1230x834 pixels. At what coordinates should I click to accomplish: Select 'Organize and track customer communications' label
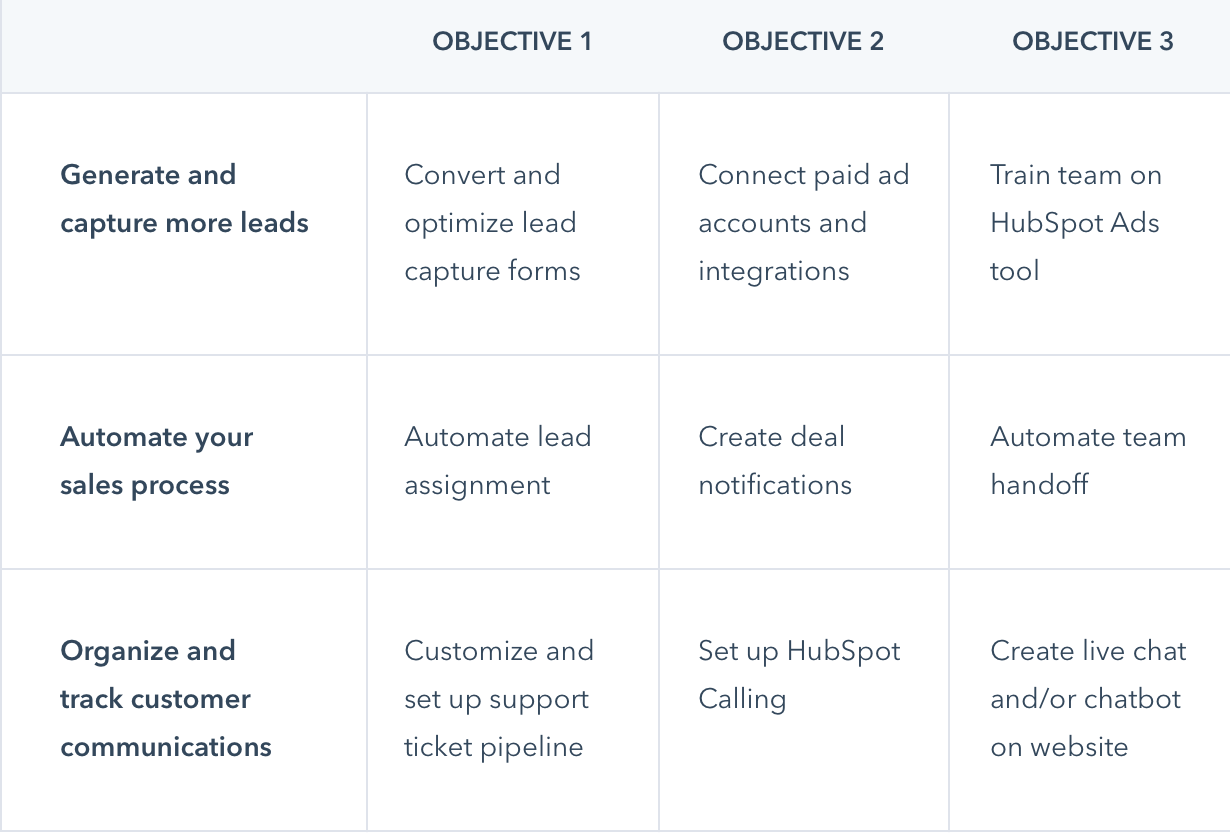click(x=166, y=699)
